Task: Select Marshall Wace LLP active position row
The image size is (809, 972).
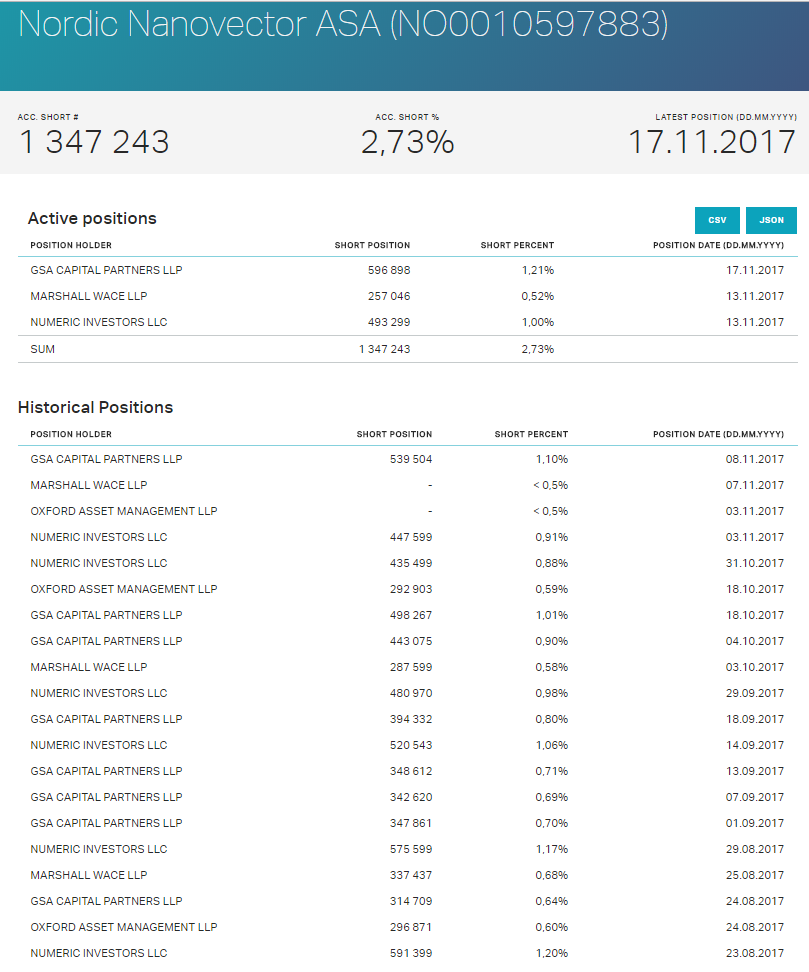Action: click(x=89, y=296)
